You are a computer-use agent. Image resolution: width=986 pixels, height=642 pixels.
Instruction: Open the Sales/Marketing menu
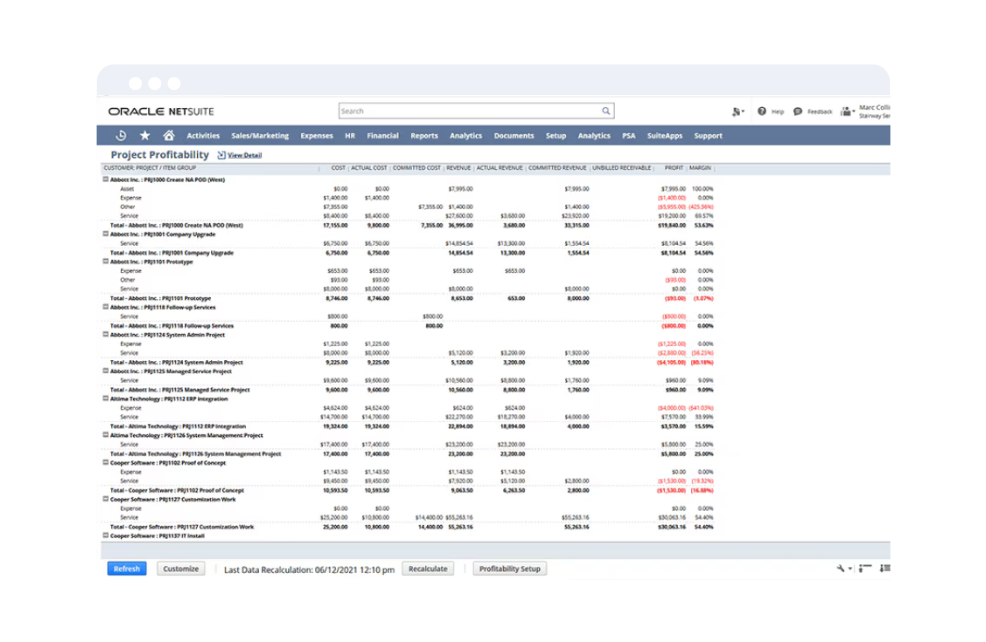pos(259,136)
